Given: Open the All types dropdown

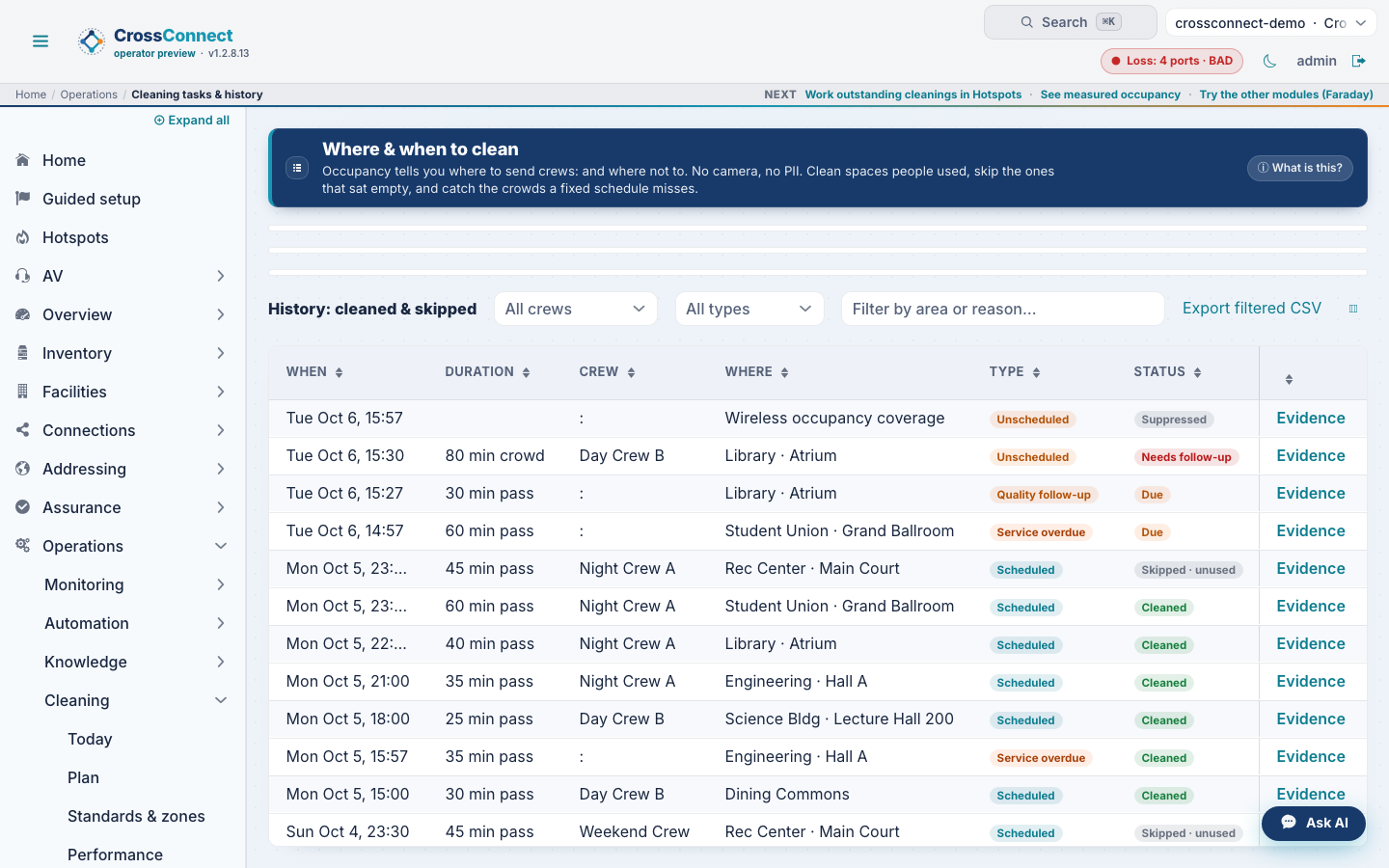Looking at the screenshot, I should tap(749, 309).
